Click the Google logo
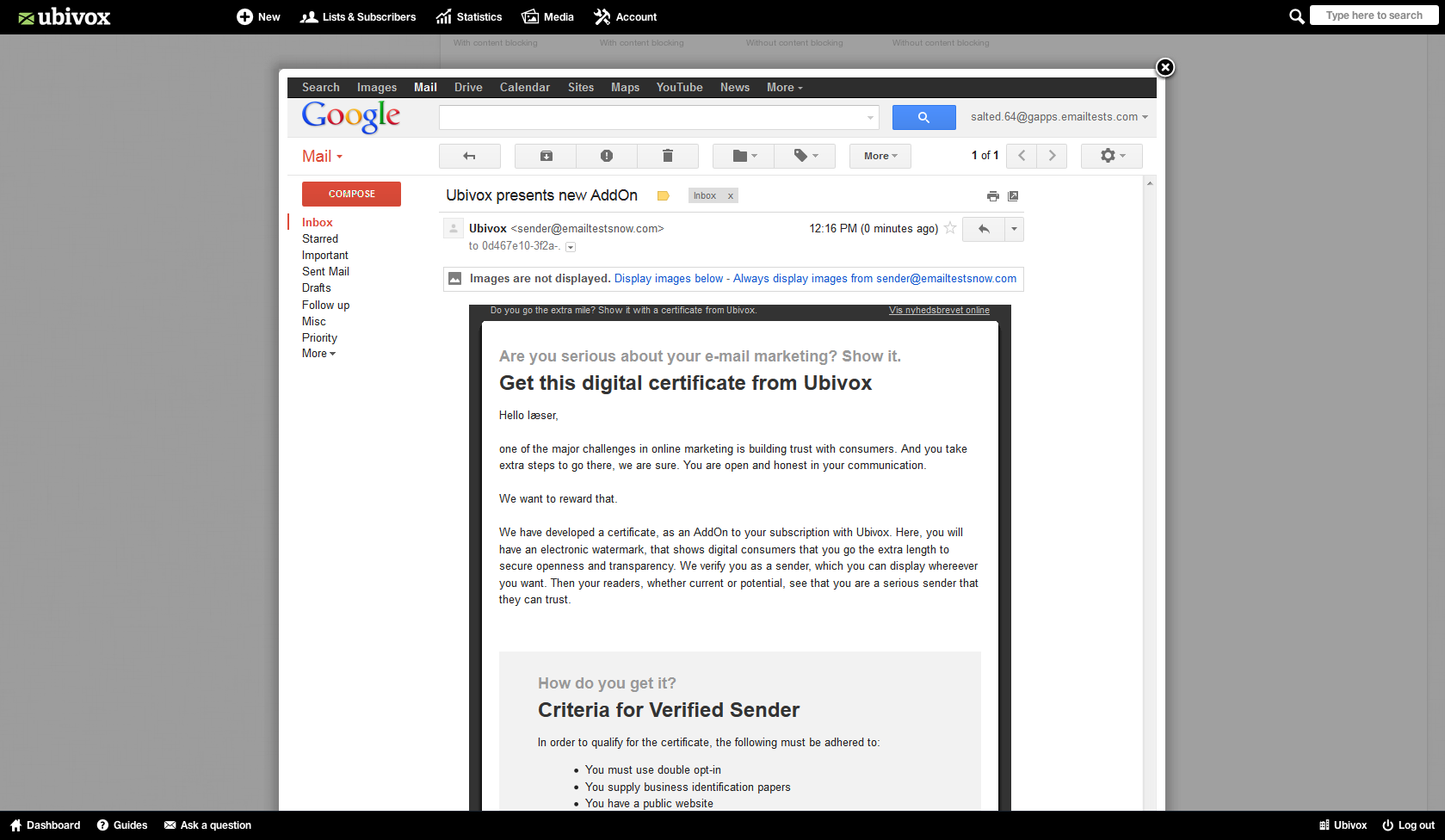This screenshot has height=840, width=1445. pos(351,116)
